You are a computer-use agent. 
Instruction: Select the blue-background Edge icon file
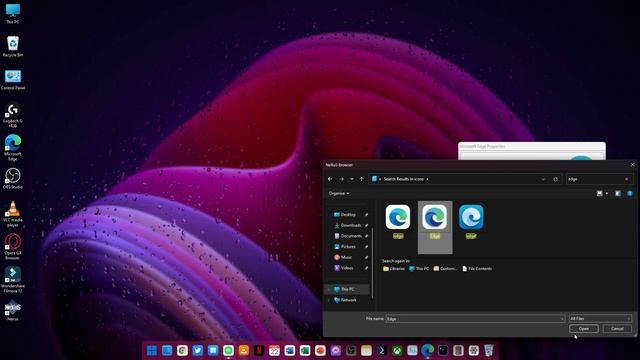tap(471, 222)
